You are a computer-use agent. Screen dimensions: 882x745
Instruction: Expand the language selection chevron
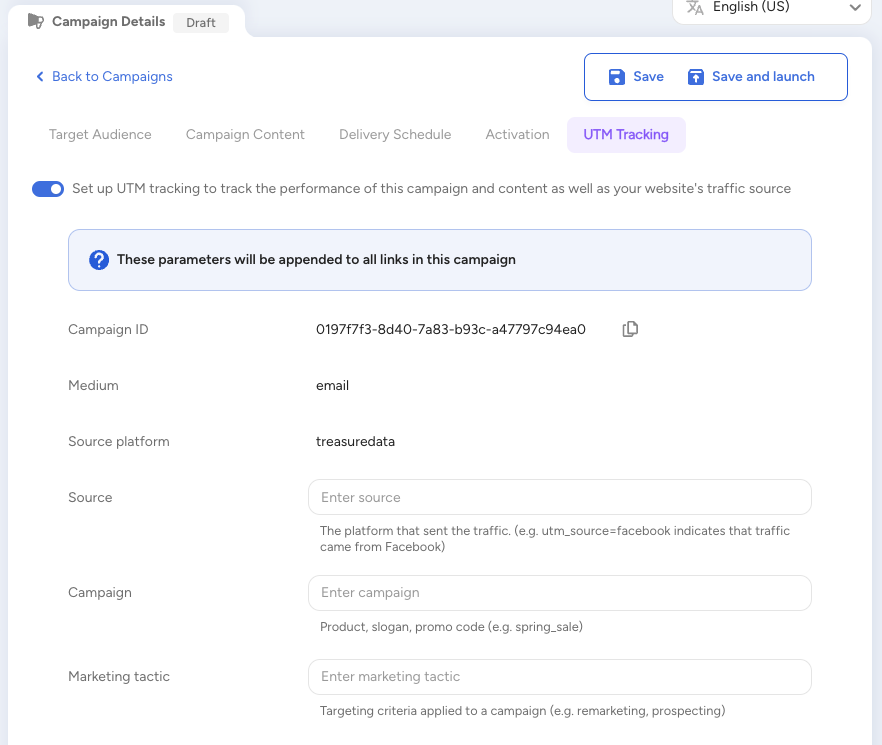pos(855,9)
